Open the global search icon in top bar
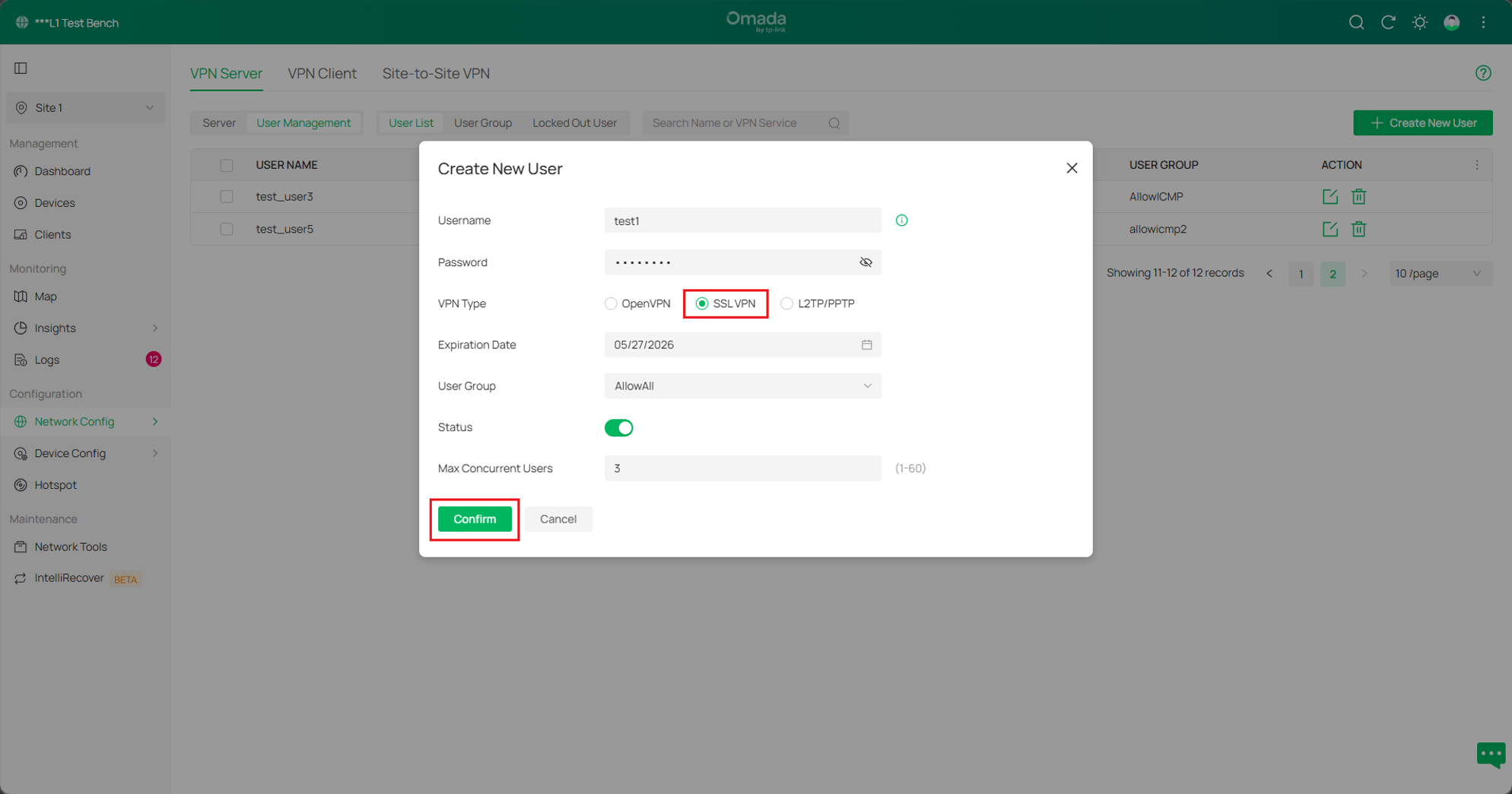Image resolution: width=1512 pixels, height=794 pixels. [1356, 22]
